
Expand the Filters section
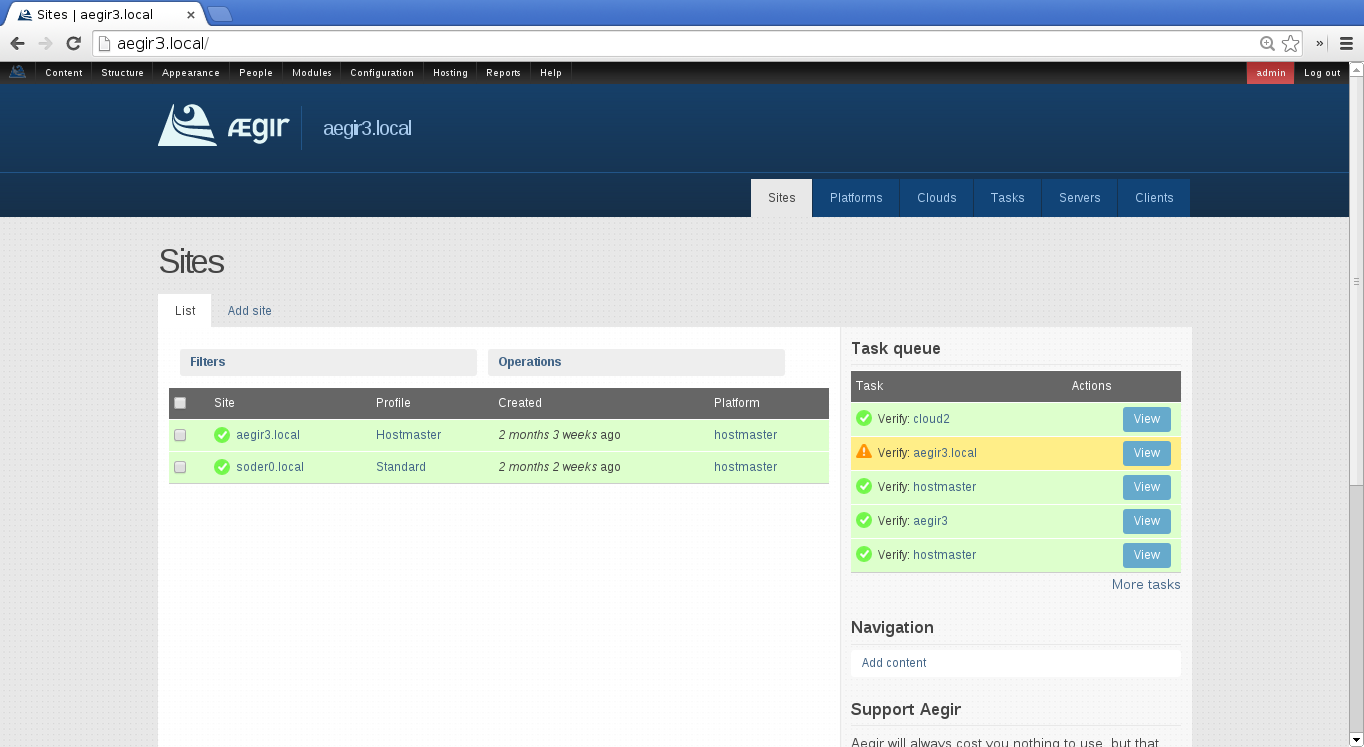208,362
